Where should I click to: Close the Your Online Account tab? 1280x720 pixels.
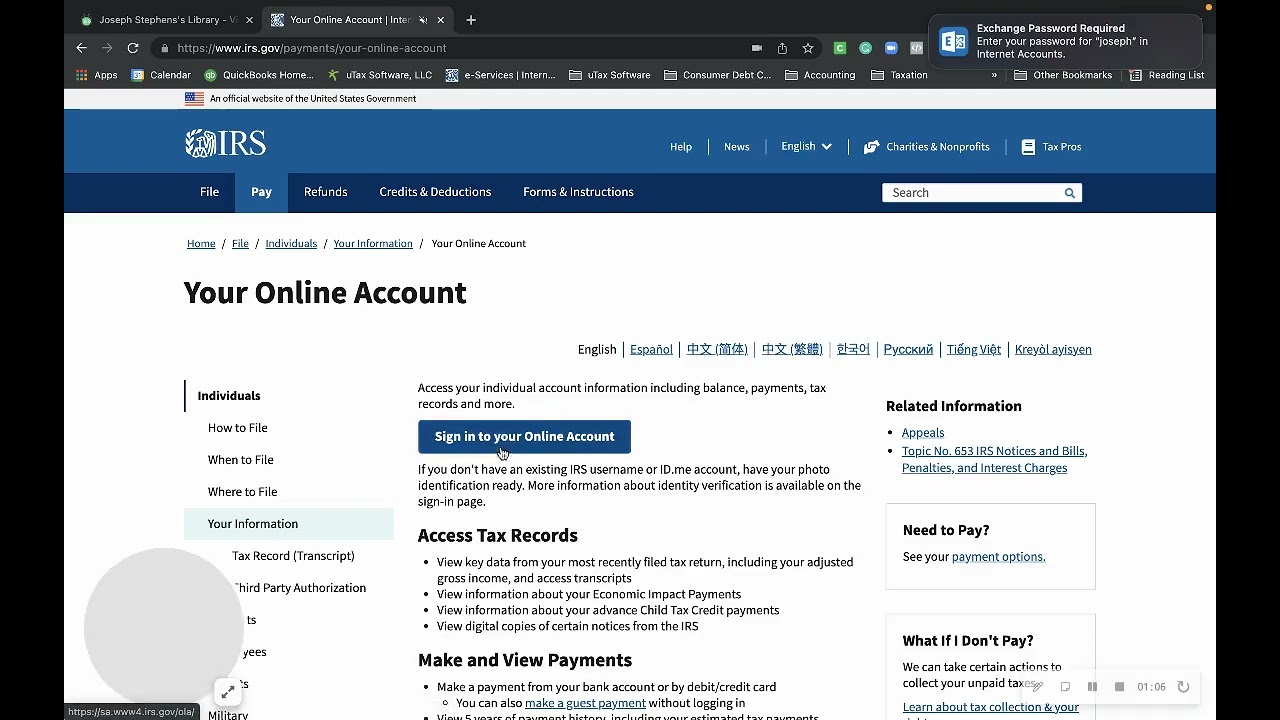[441, 20]
